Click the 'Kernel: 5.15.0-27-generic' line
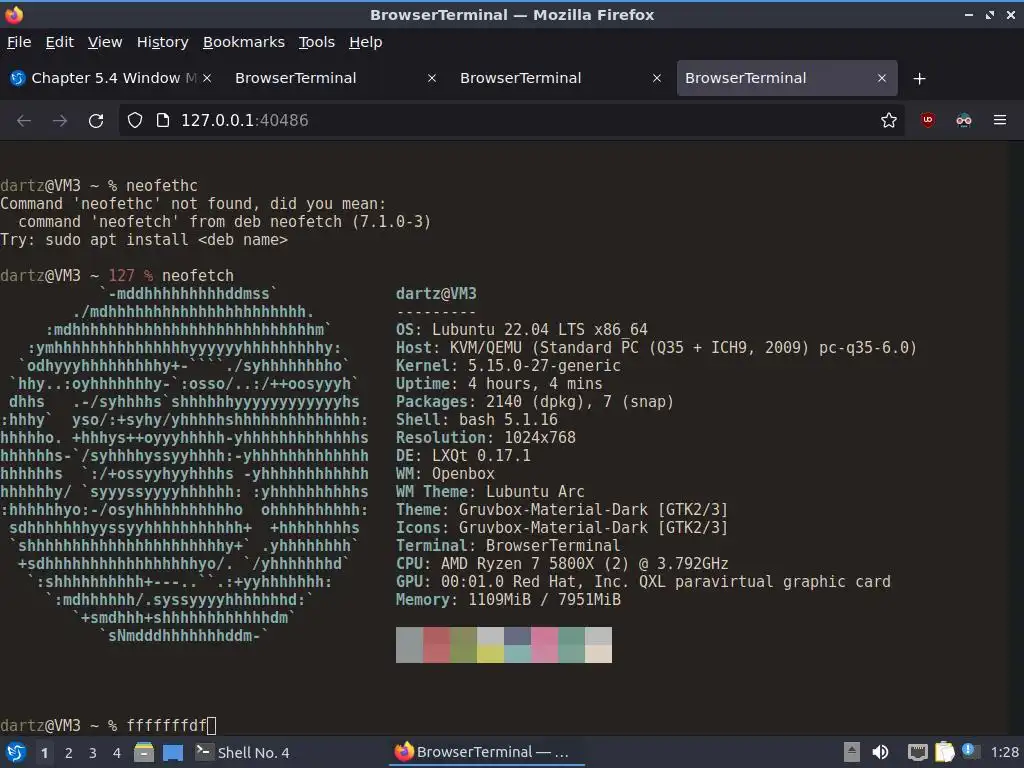Screen dimensions: 1024x768 (x=508, y=366)
